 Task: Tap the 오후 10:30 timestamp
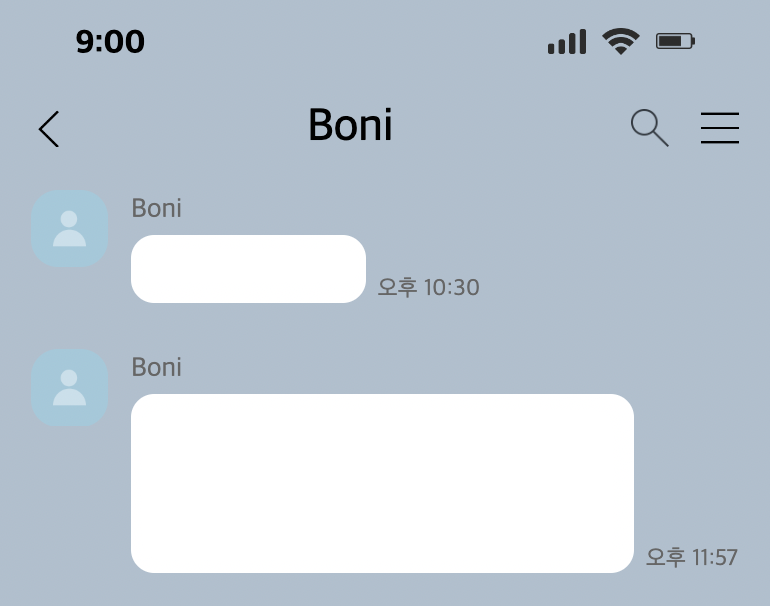pos(428,287)
